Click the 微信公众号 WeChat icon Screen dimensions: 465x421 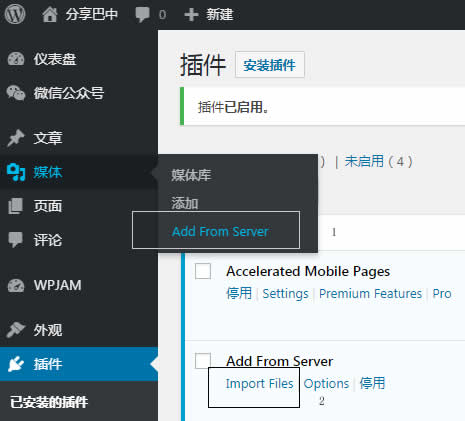tap(16, 93)
